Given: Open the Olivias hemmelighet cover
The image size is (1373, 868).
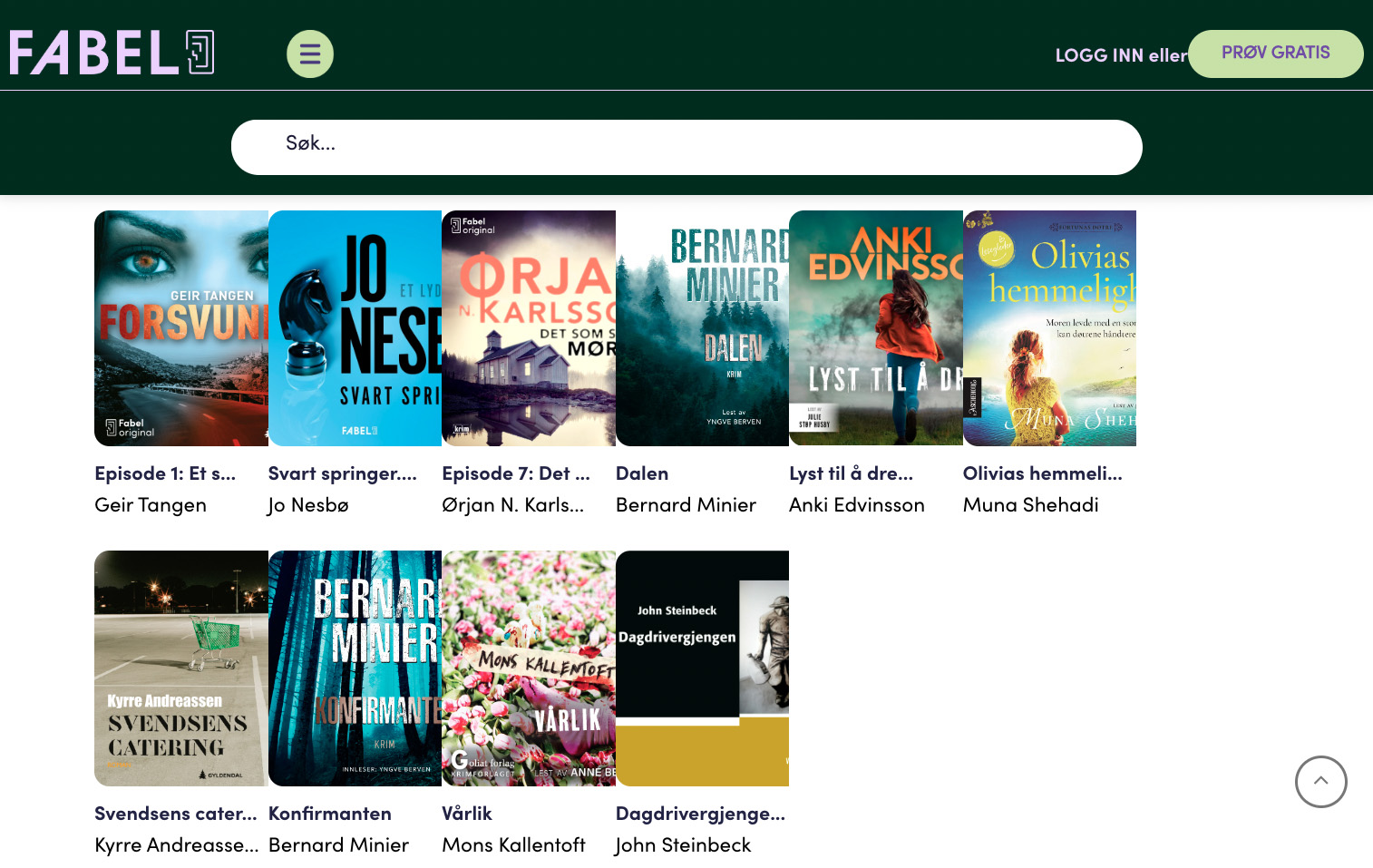Looking at the screenshot, I should coord(1049,328).
